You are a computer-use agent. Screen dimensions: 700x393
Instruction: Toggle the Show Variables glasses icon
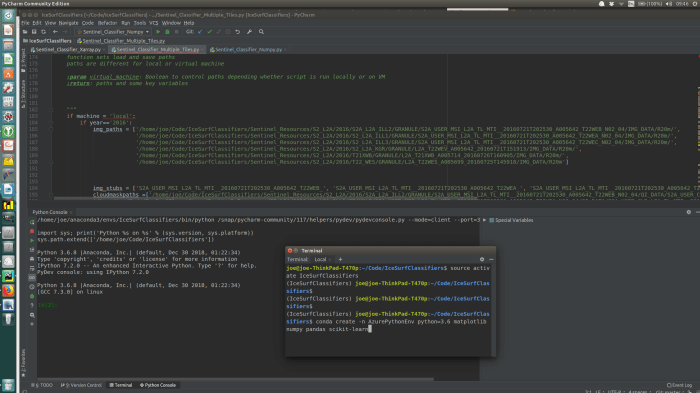tap(32, 278)
